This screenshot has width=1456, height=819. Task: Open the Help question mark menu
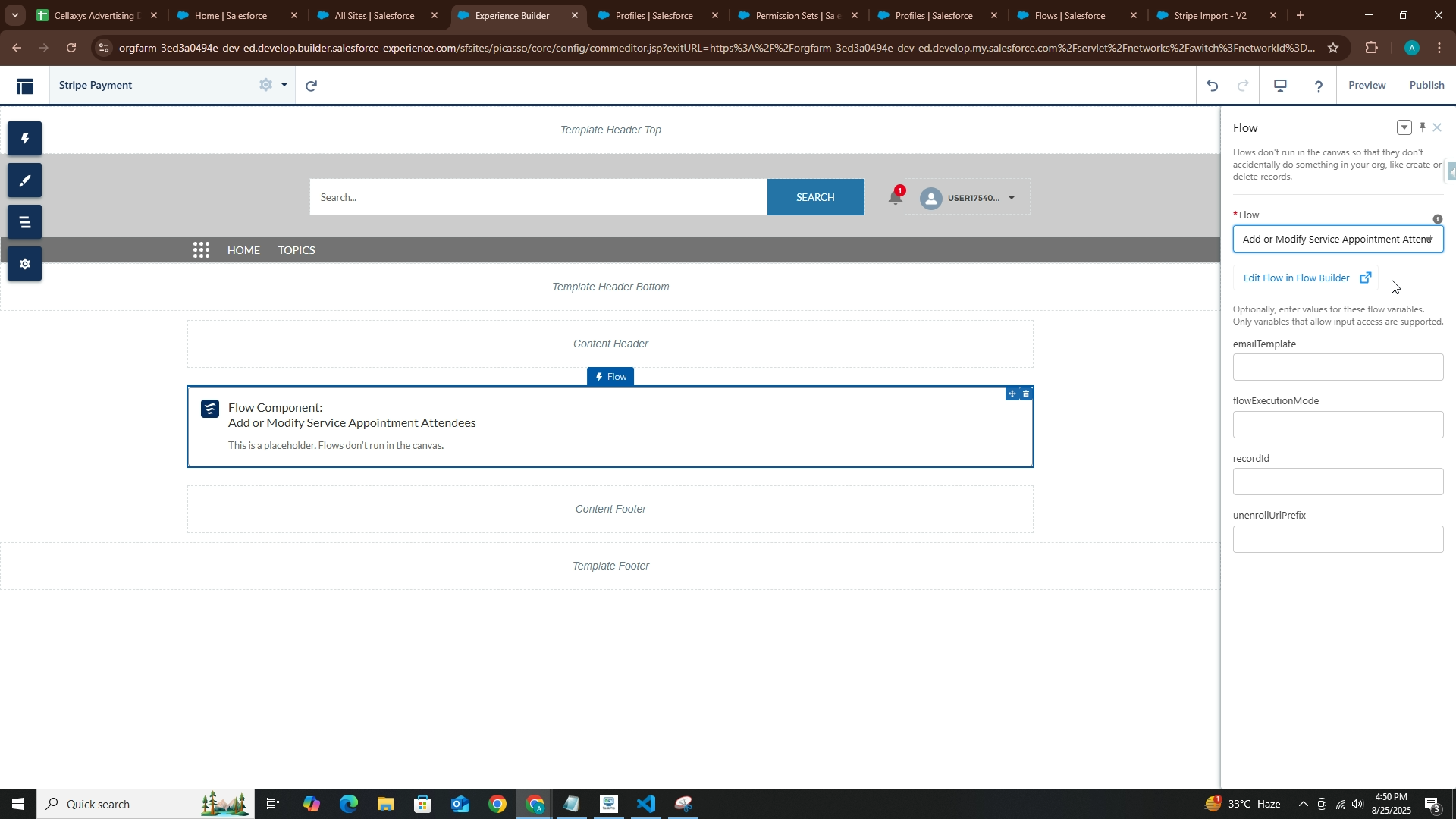pos(1319,86)
